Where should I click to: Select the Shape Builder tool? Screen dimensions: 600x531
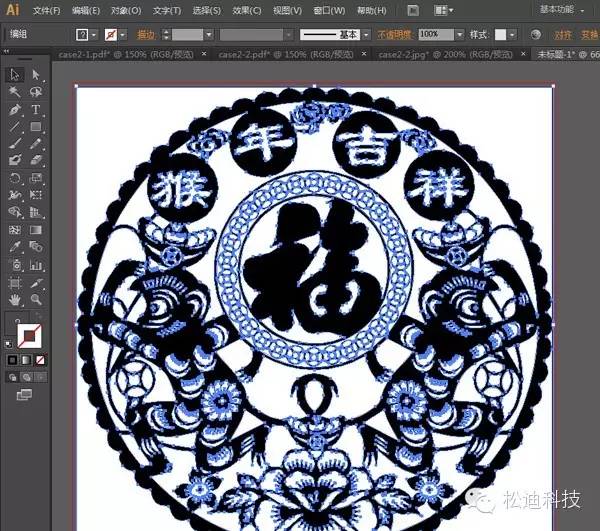(15, 212)
